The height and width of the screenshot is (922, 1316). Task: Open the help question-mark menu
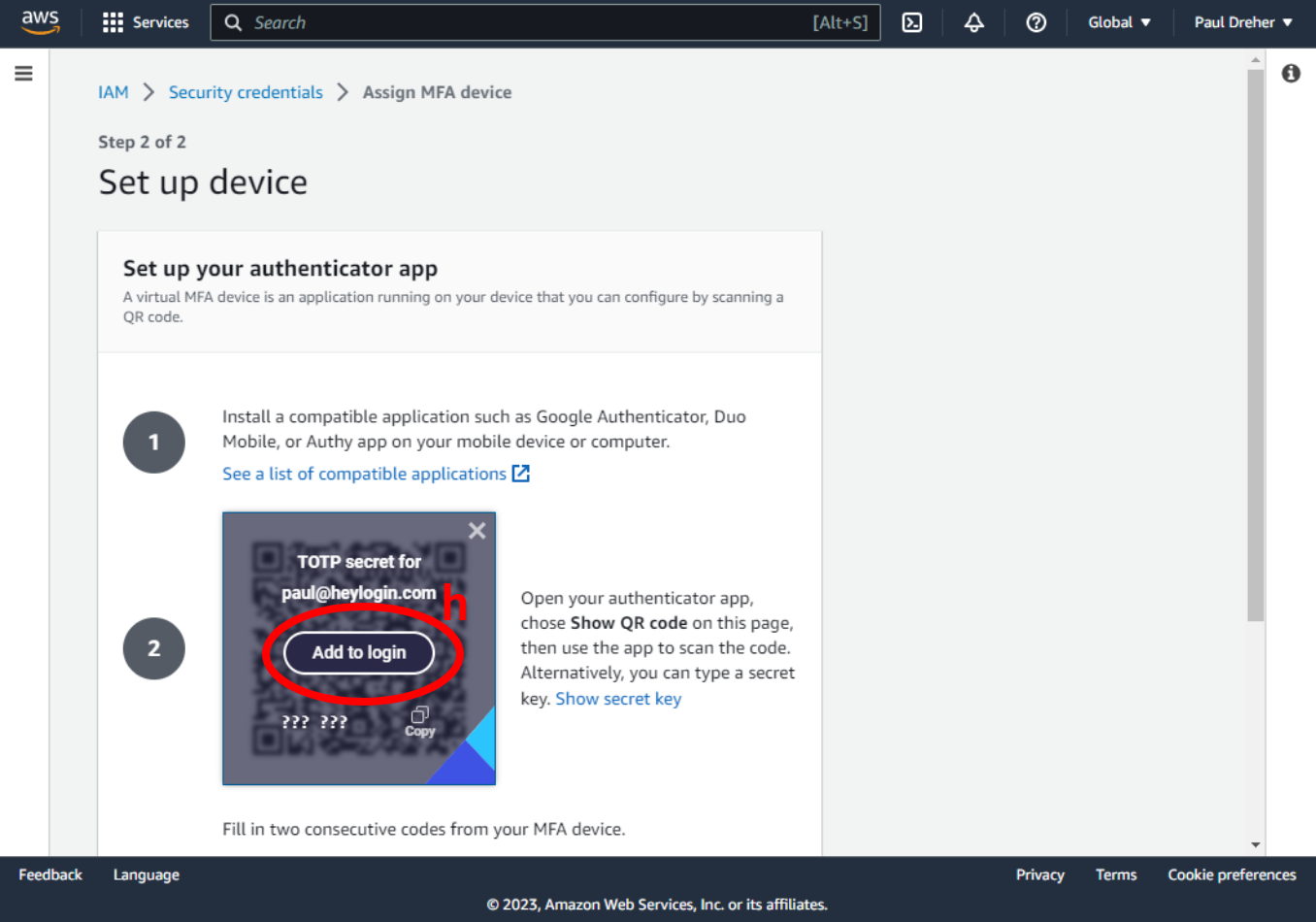click(x=1036, y=22)
